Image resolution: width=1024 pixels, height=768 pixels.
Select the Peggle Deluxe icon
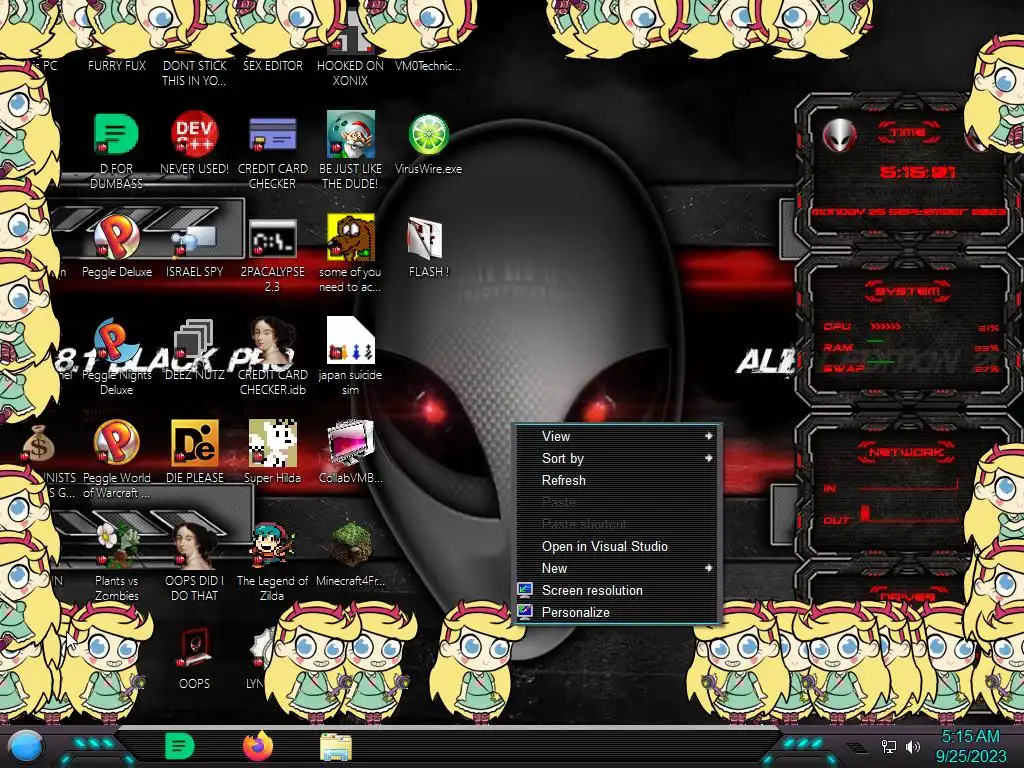[116, 238]
